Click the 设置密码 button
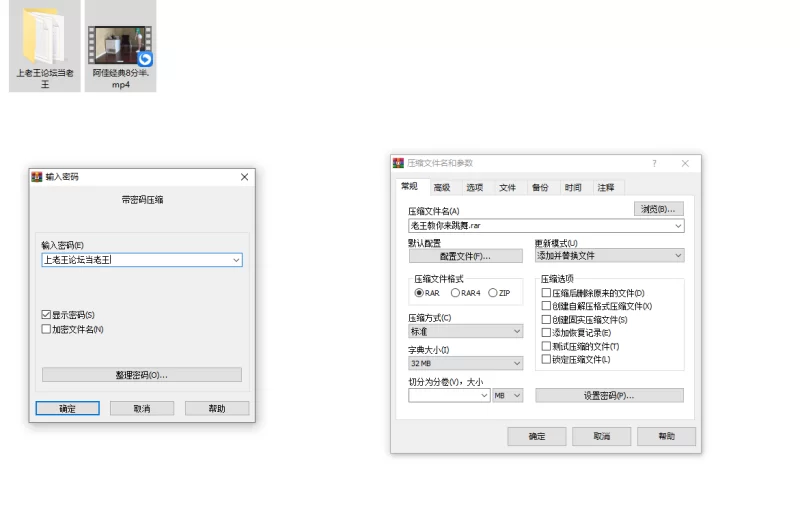800x511 pixels. point(609,396)
